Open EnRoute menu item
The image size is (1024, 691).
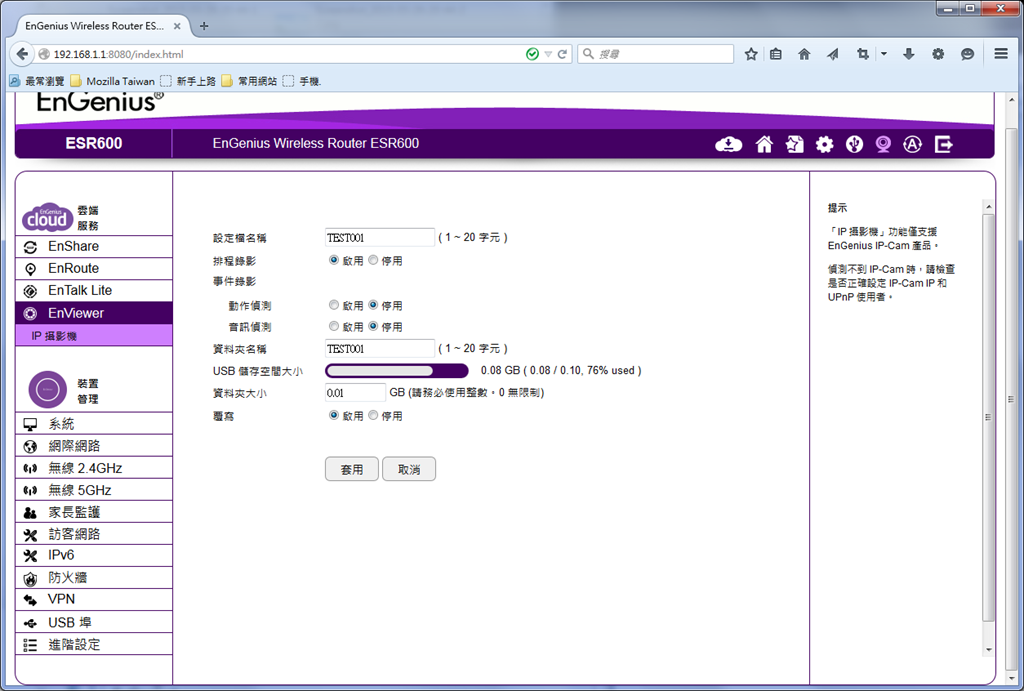point(93,268)
